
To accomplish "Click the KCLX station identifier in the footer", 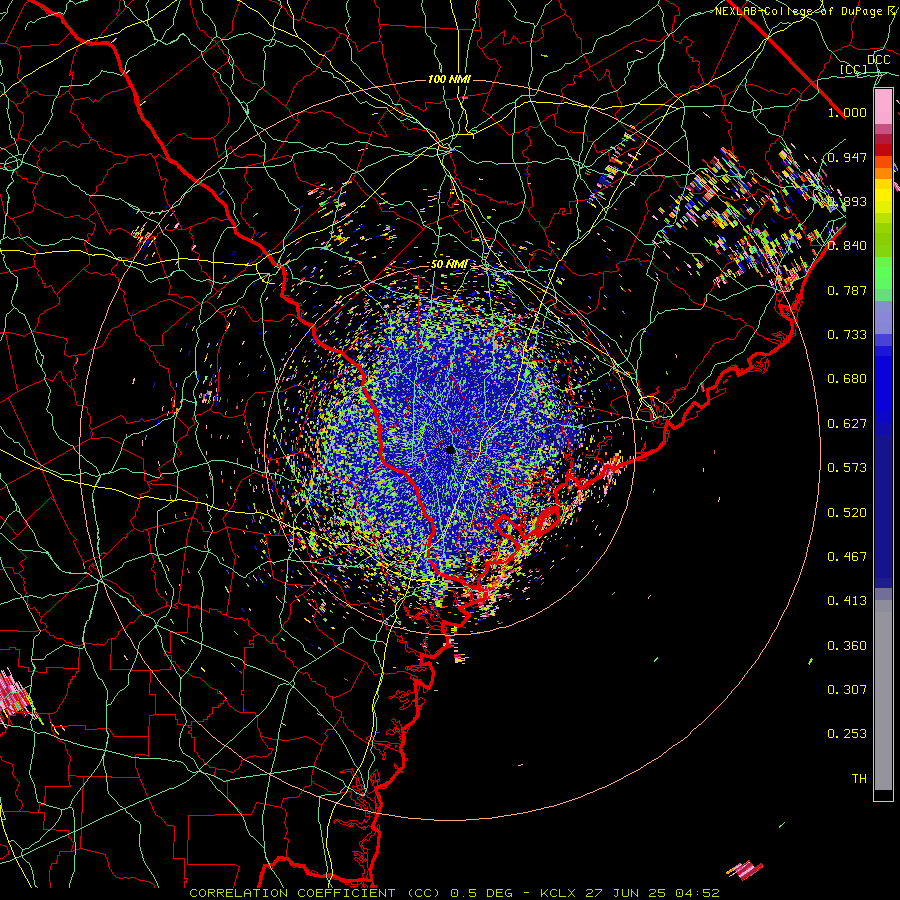I will pyautogui.click(x=557, y=893).
